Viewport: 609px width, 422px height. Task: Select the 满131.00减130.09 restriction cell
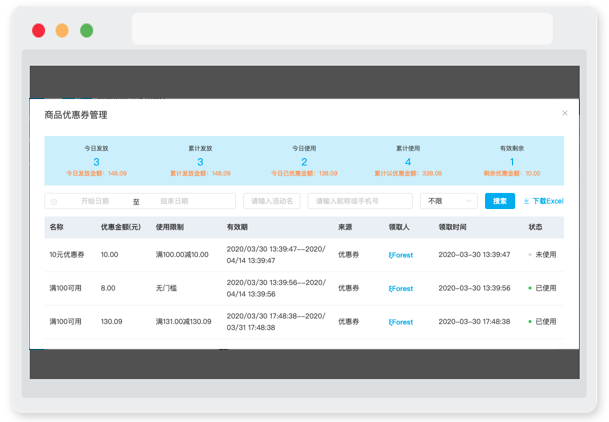coord(183,321)
